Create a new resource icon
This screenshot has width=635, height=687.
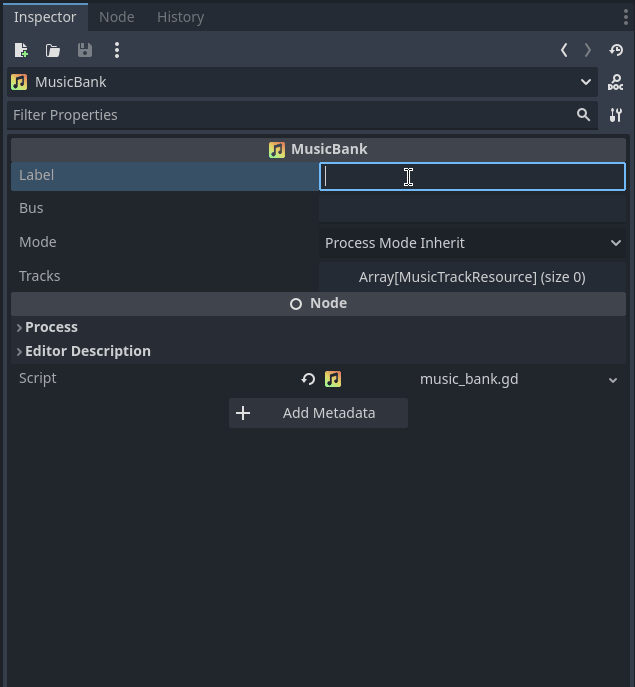pyautogui.click(x=21, y=50)
